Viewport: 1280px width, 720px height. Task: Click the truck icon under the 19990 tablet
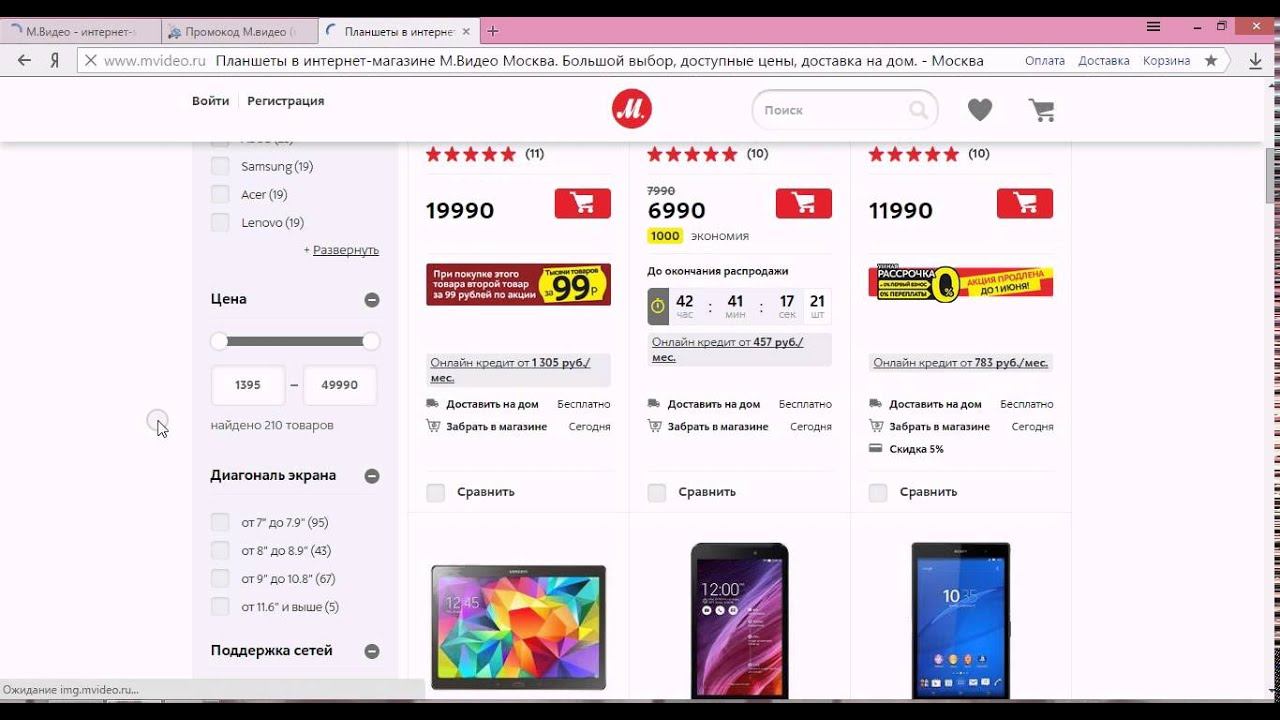point(432,404)
